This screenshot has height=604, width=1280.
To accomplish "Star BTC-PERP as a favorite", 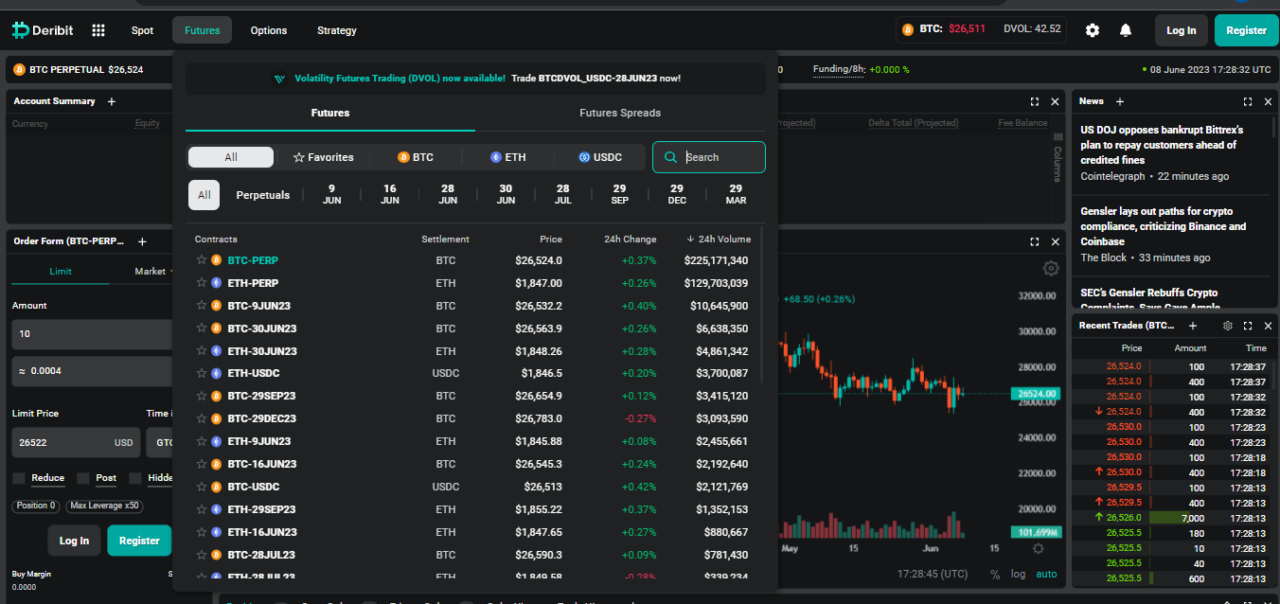I will pyautogui.click(x=199, y=260).
